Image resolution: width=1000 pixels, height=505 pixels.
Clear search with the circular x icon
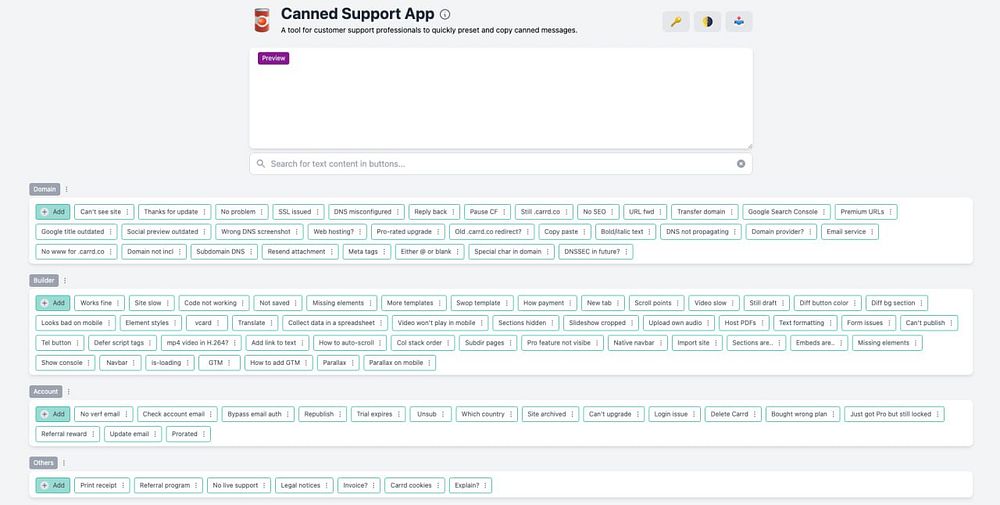(x=741, y=164)
